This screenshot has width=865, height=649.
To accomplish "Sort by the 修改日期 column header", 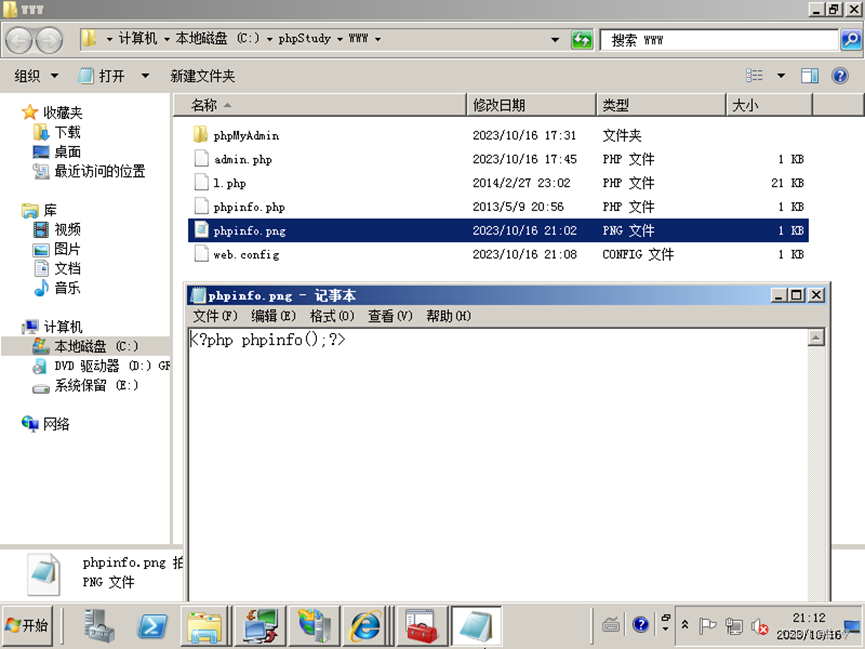I will 532,105.
